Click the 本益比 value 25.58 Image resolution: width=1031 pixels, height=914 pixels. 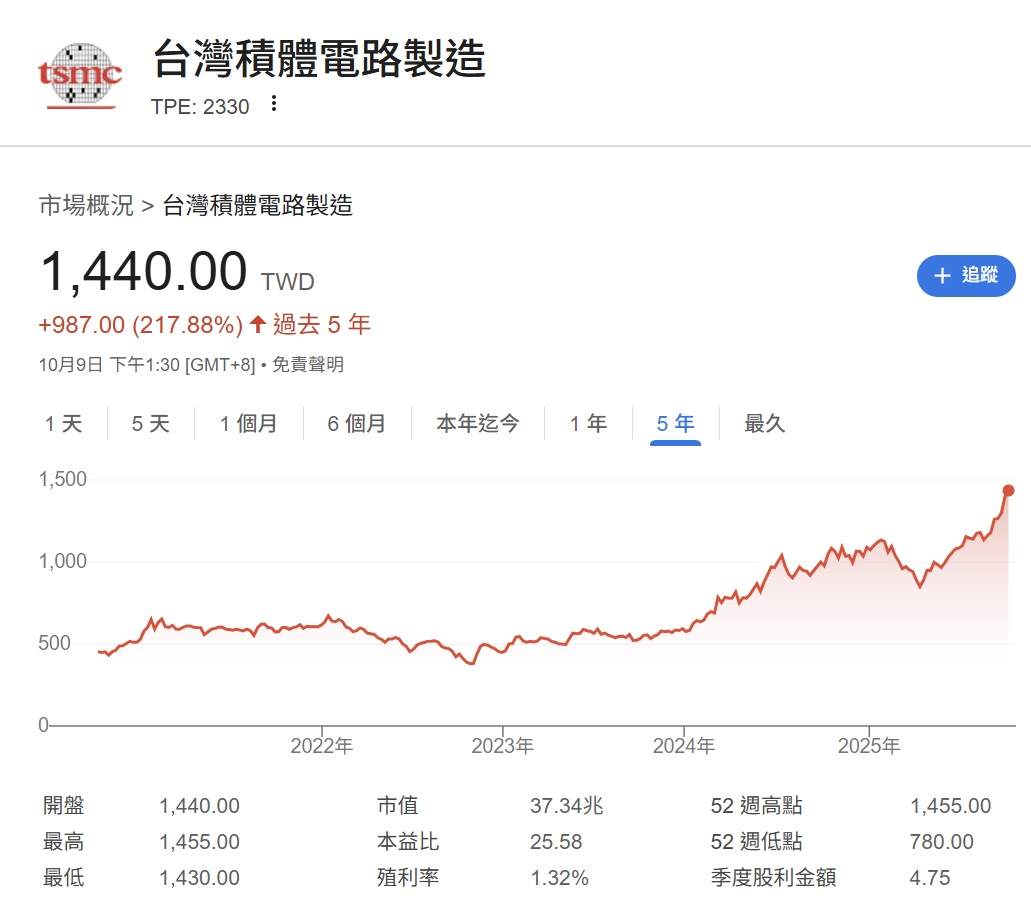[x=556, y=842]
